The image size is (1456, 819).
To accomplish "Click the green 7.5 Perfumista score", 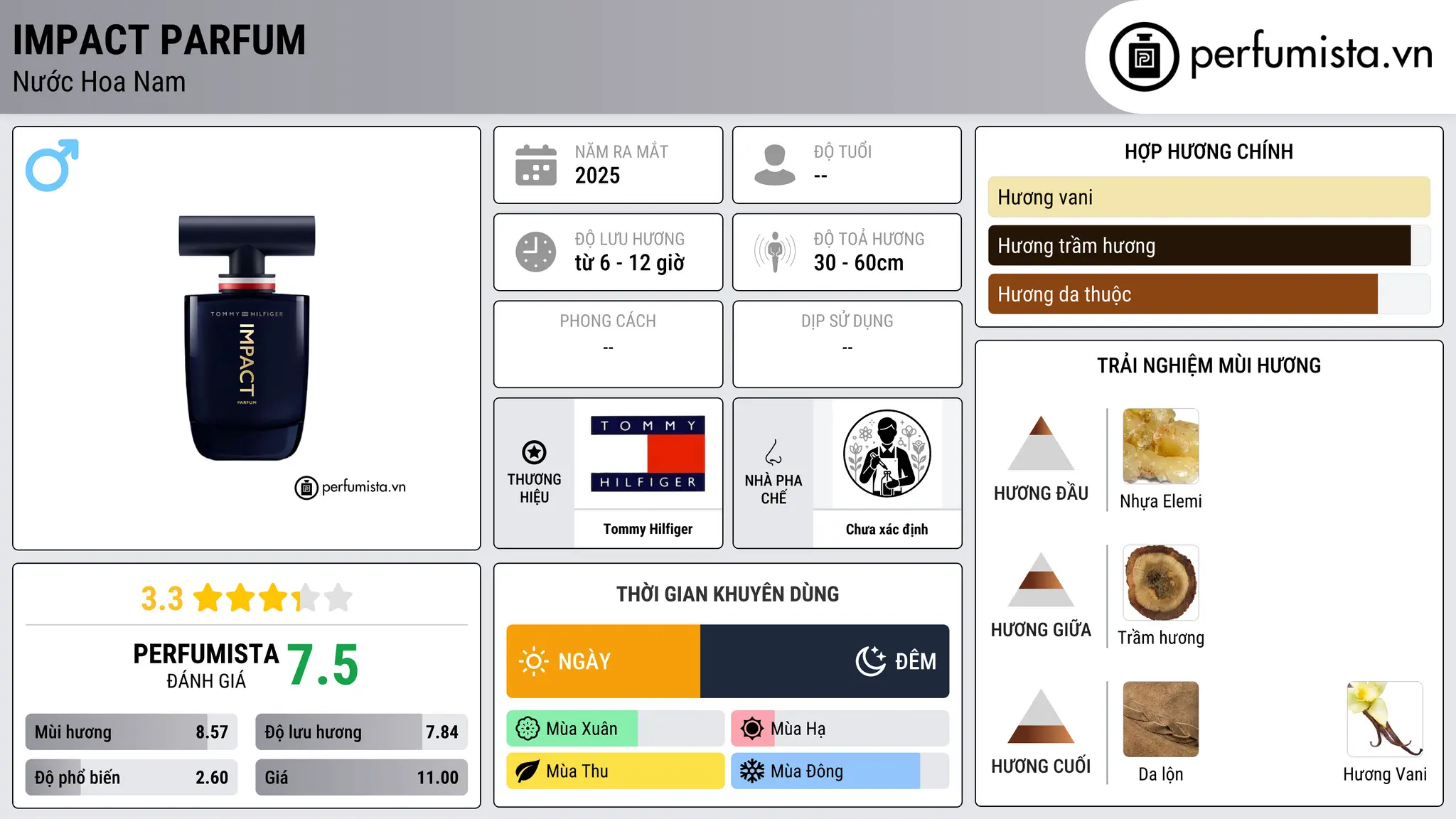I will tap(323, 665).
